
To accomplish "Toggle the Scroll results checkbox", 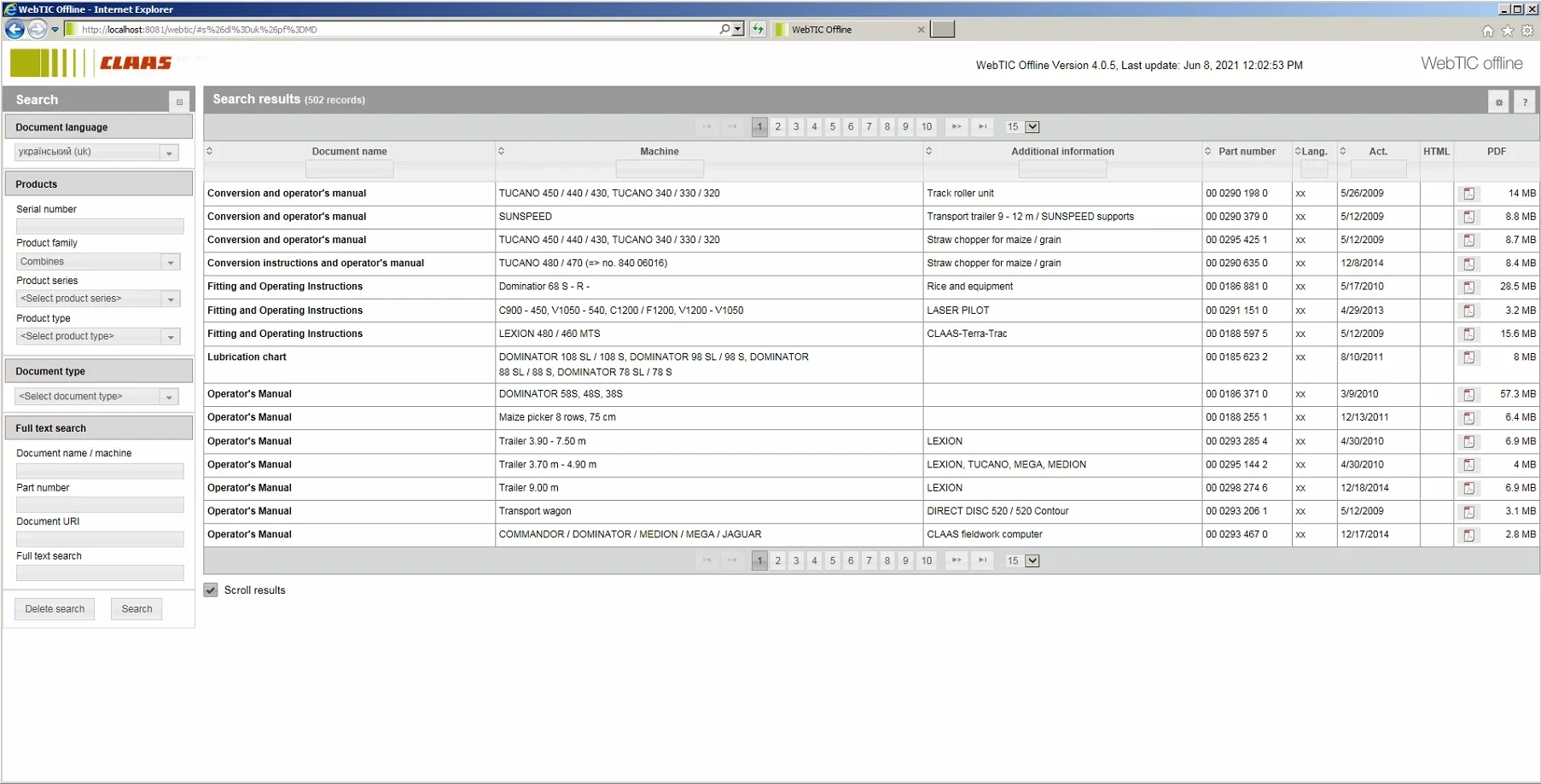I will (211, 590).
